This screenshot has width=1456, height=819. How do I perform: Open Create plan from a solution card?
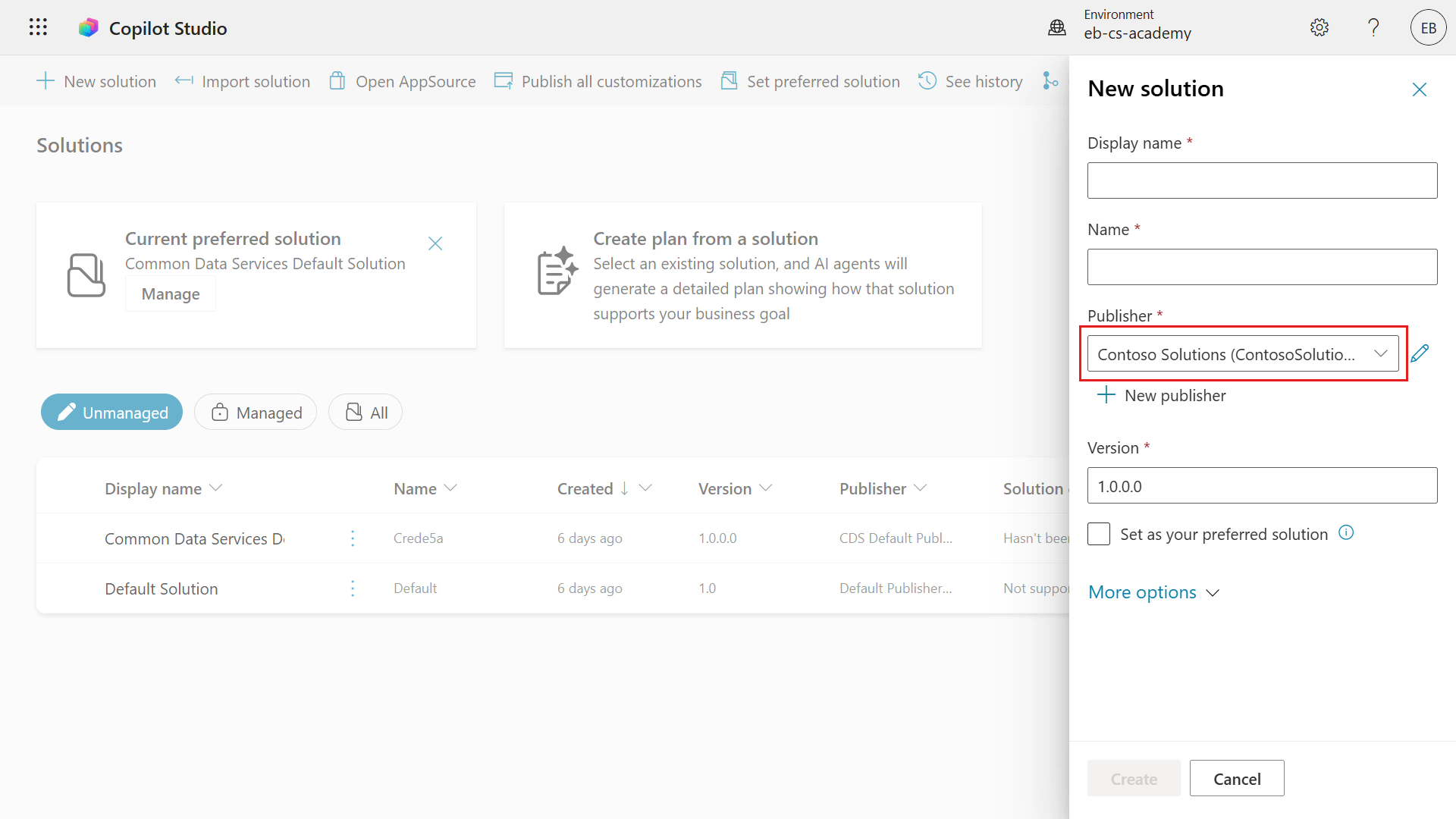(x=743, y=275)
